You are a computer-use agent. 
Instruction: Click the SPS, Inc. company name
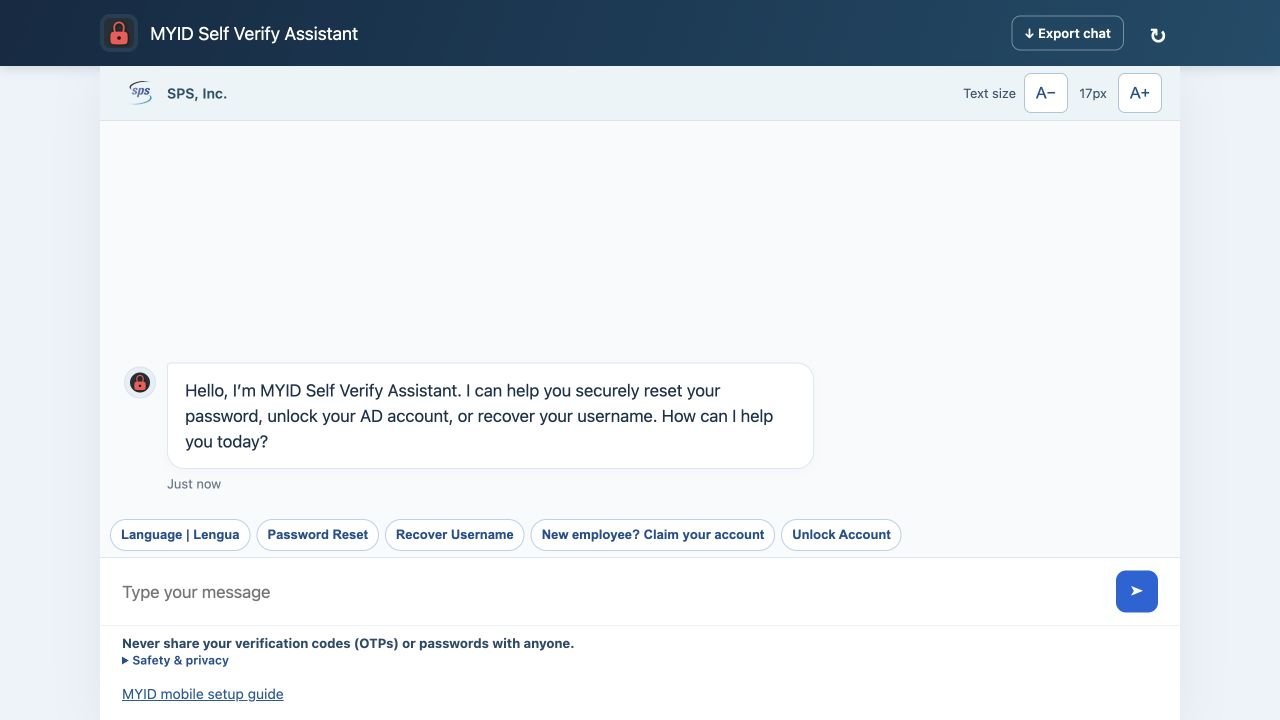click(197, 94)
